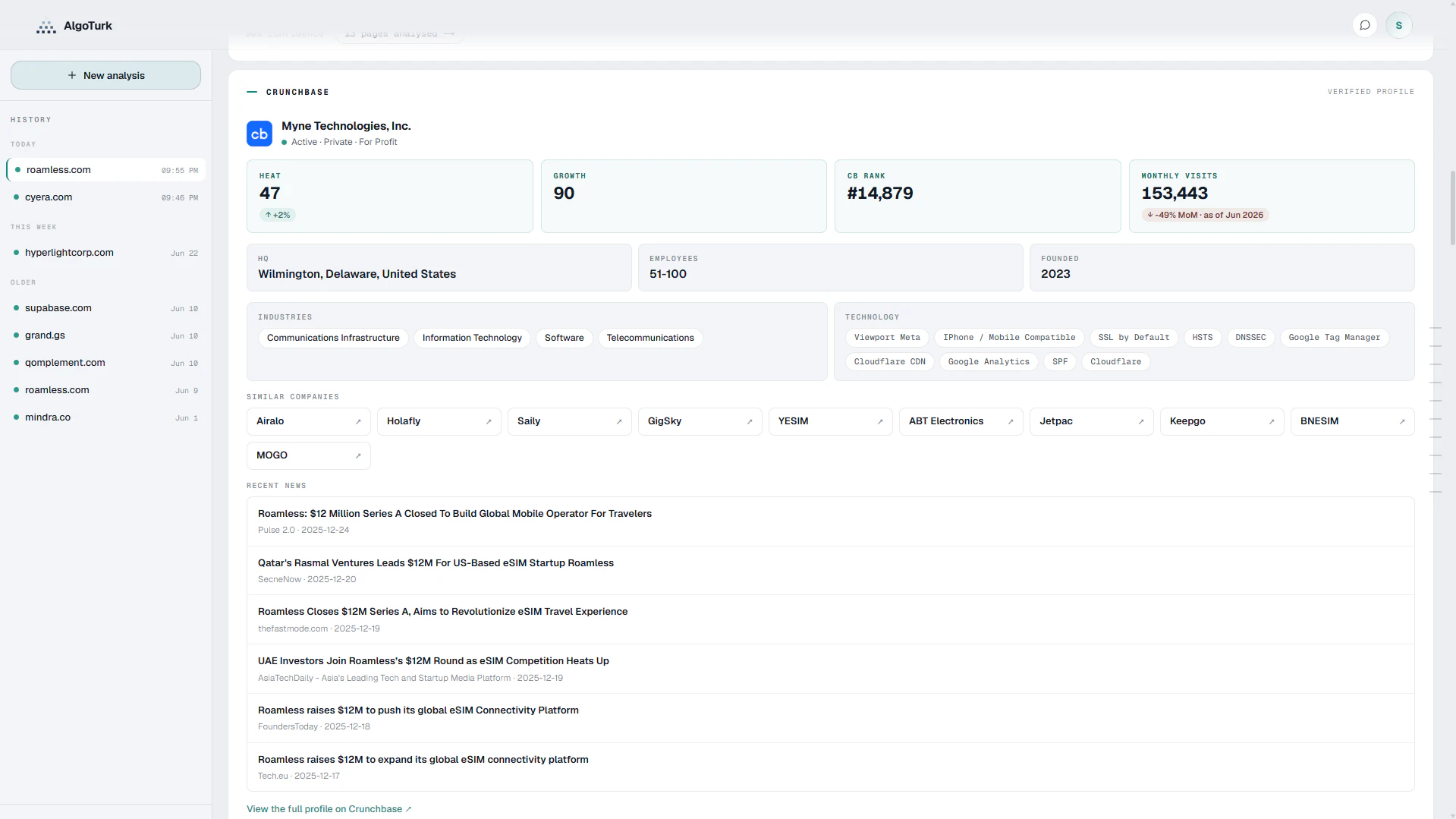Viewport: 1456px width, 819px height.
Task: Open qomplement.com history entry
Action: pyautogui.click(x=106, y=363)
